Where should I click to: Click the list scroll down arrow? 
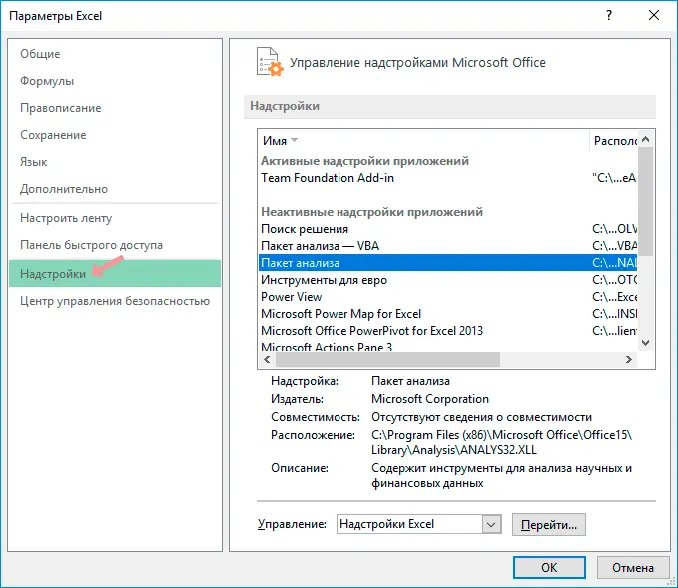click(646, 343)
